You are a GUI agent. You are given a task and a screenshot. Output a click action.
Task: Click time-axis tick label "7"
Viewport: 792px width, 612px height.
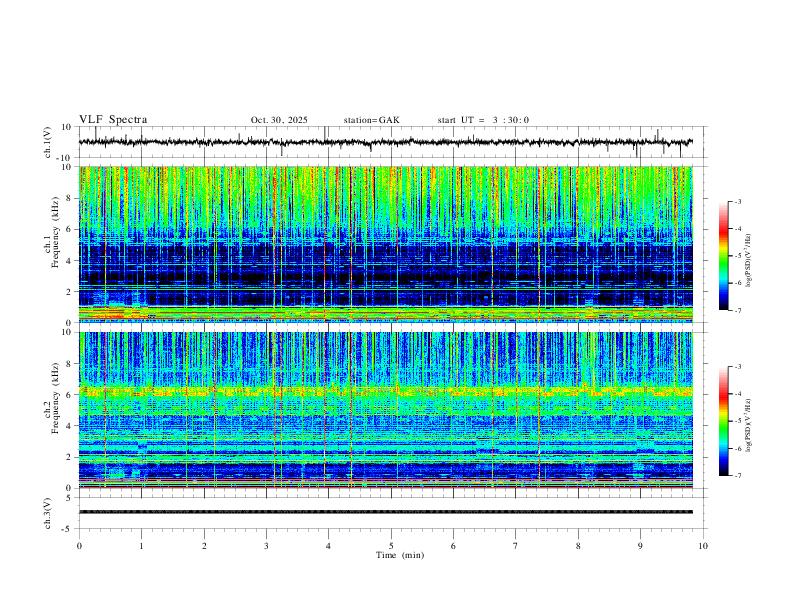click(516, 546)
